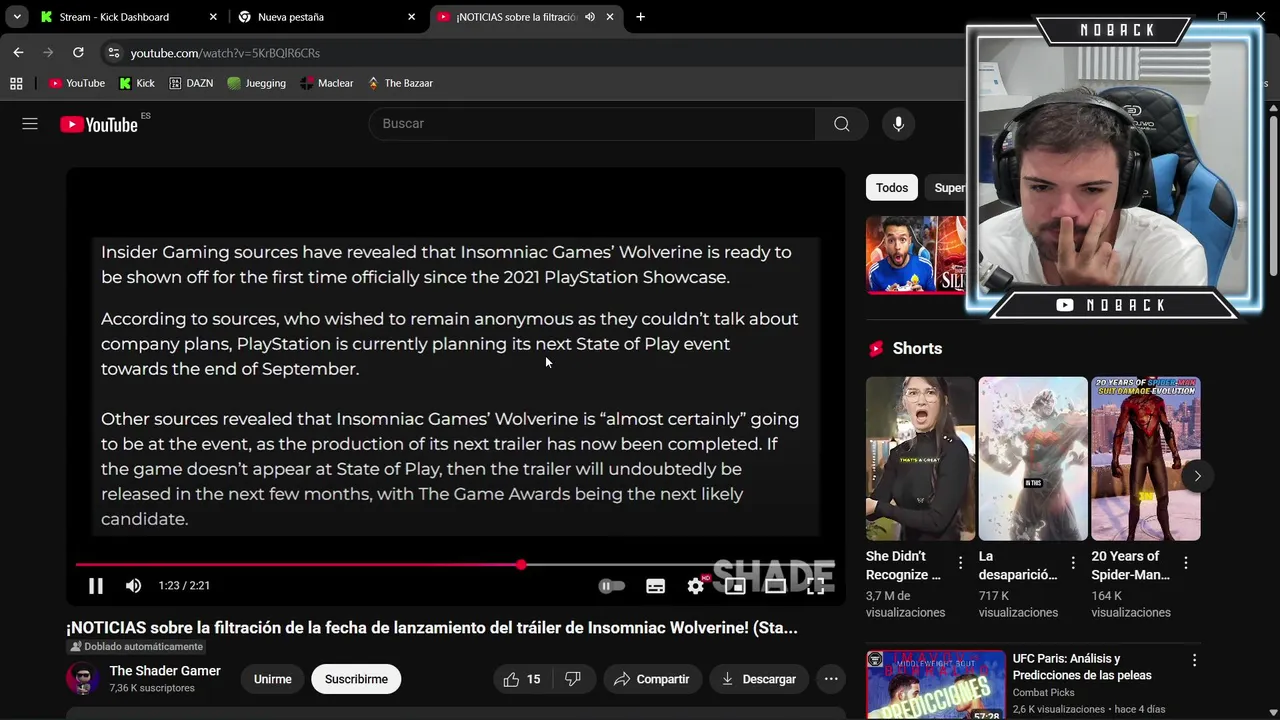Open the Kick bookmark

tap(136, 83)
